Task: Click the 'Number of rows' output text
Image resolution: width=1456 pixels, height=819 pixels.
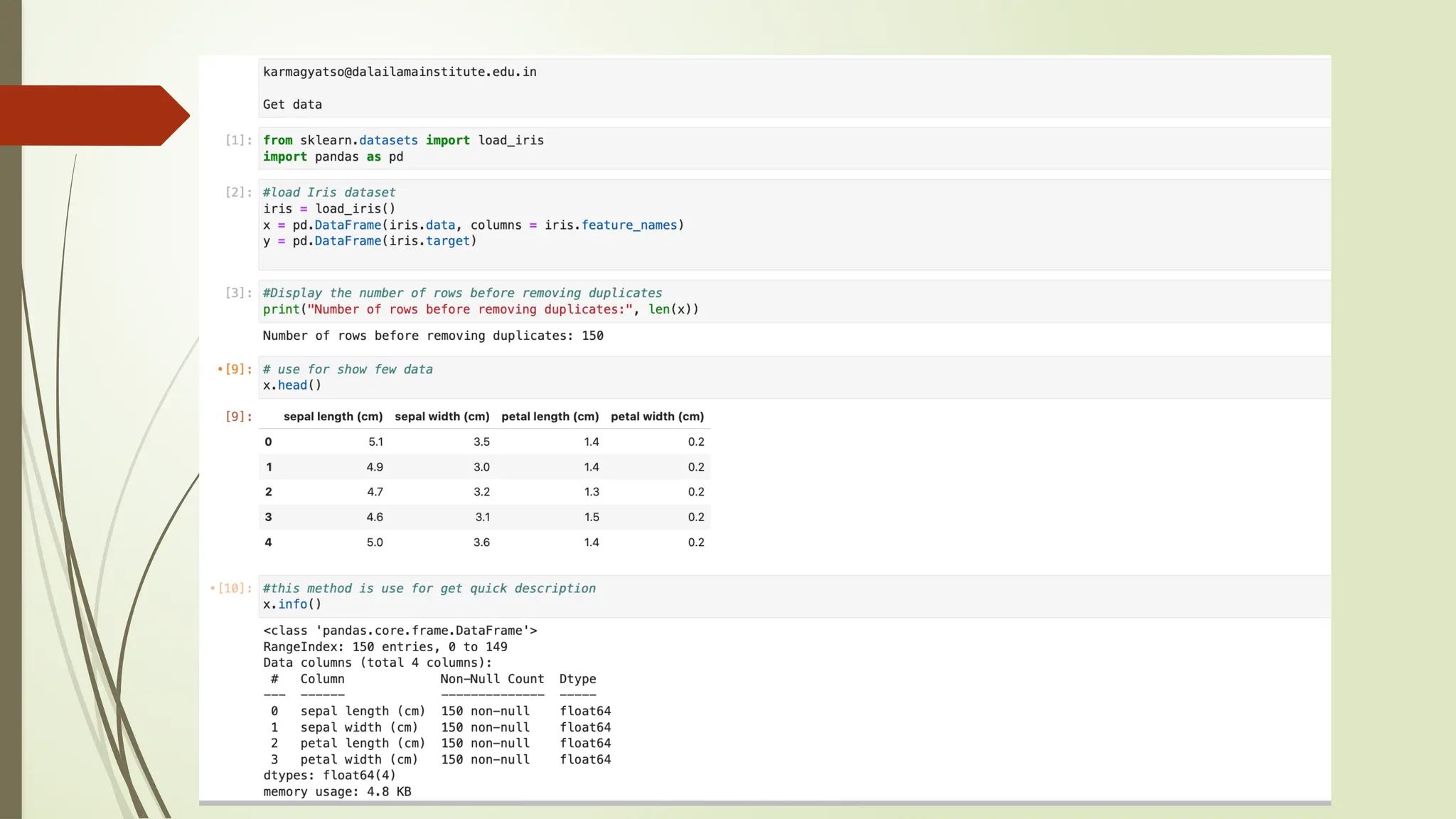Action: coord(432,336)
